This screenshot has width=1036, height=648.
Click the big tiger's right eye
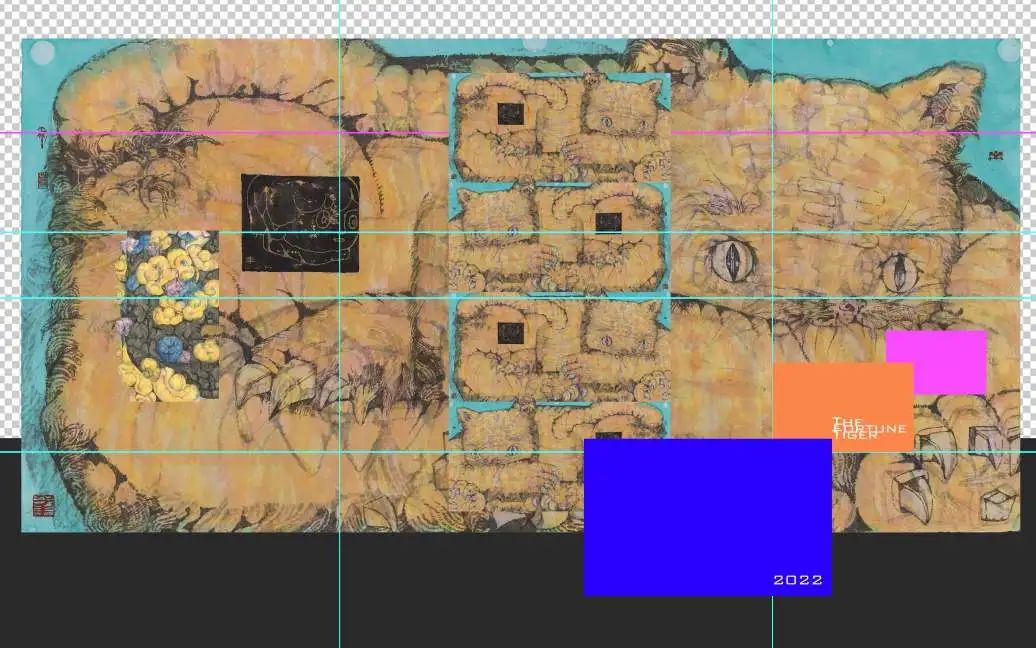click(898, 270)
